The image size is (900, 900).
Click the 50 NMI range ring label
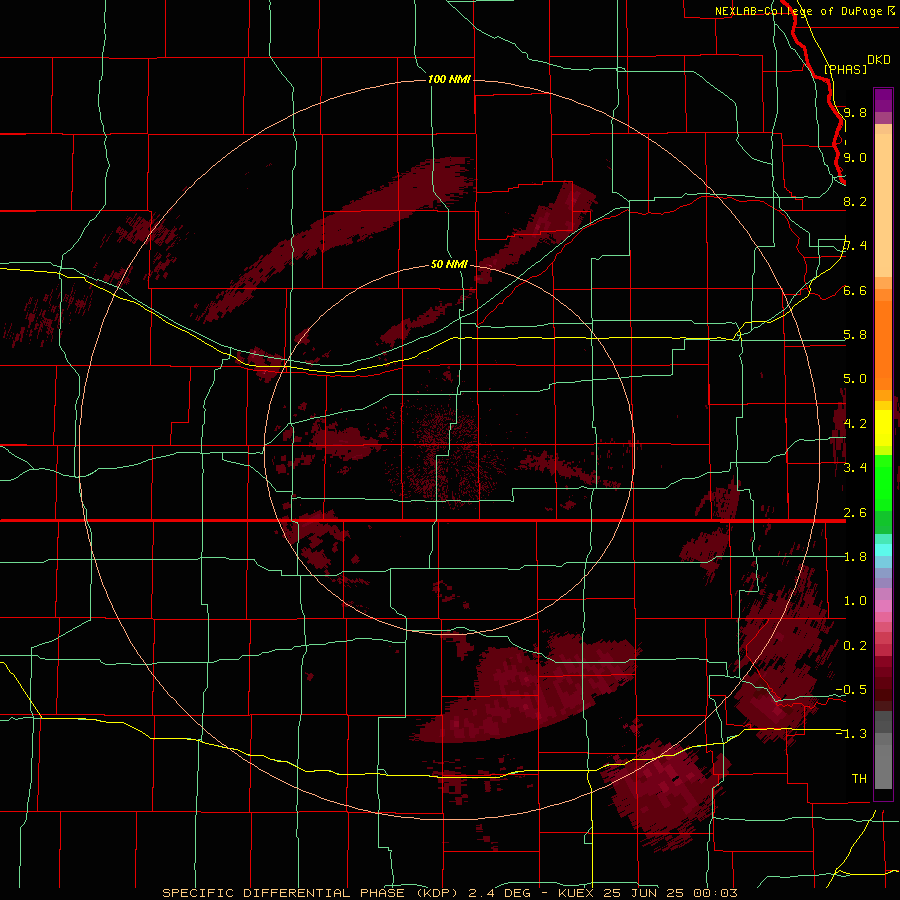(449, 264)
